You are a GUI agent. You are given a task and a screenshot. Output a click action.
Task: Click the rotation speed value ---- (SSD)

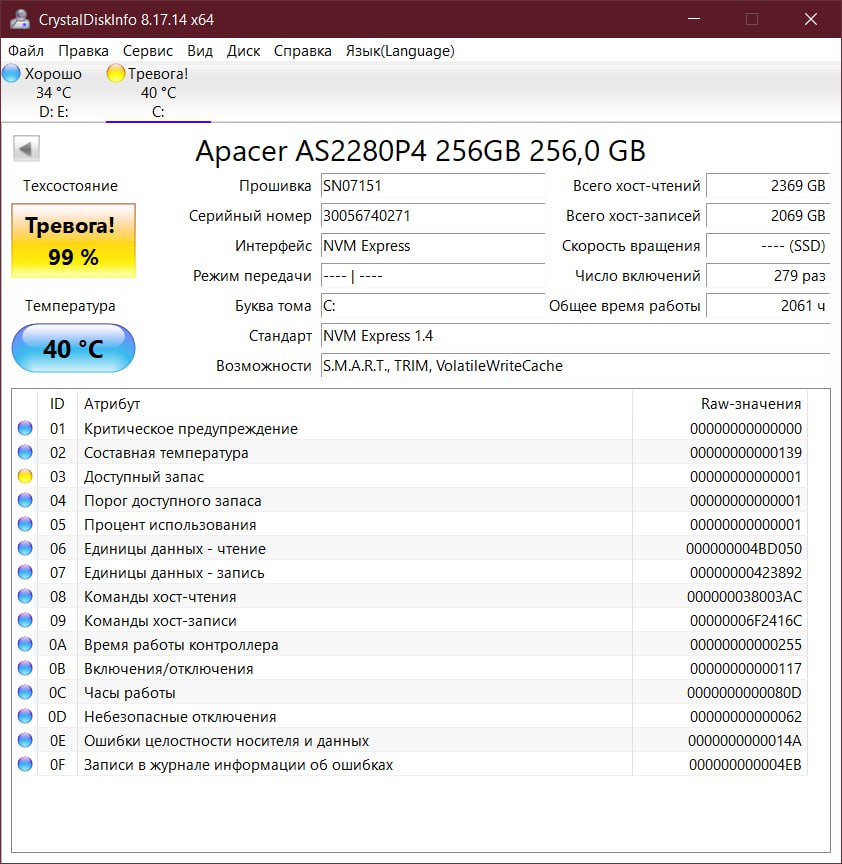point(768,246)
